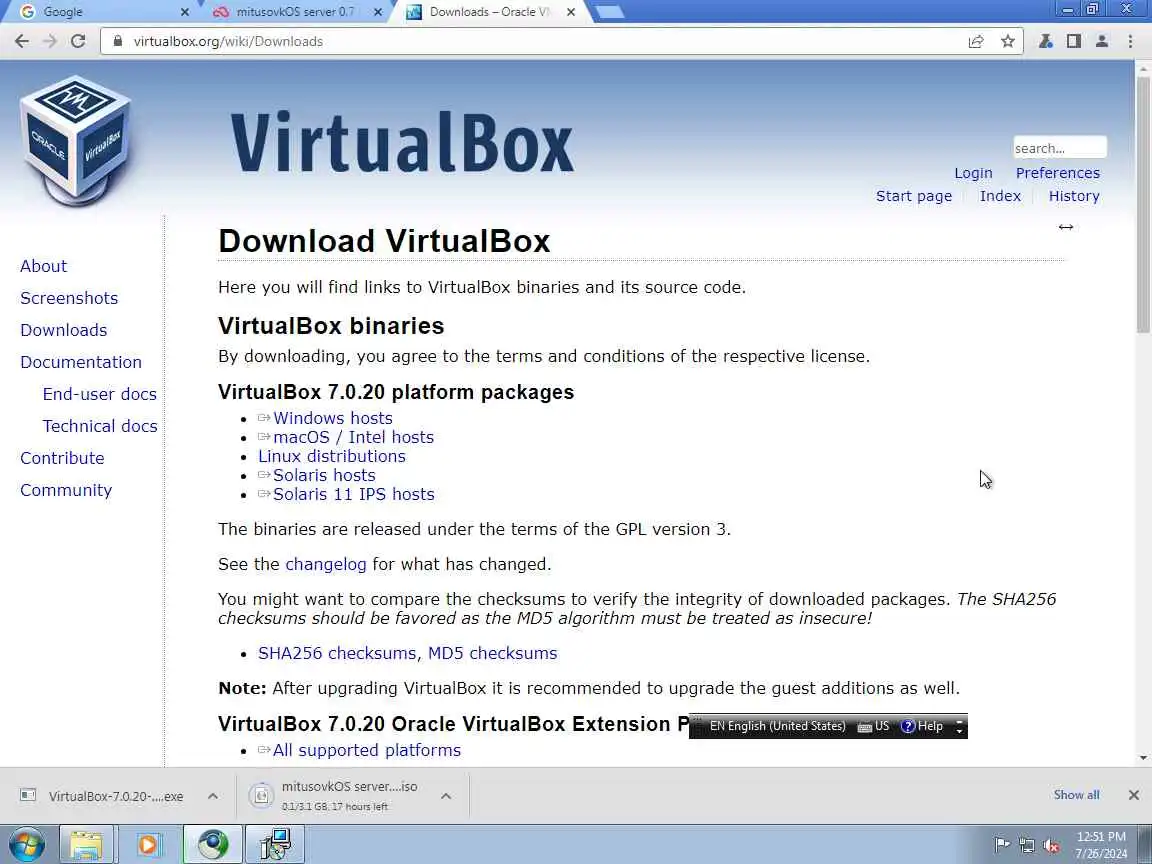Click the clock showing 12:51 PM
The width and height of the screenshot is (1152, 864).
tap(1101, 837)
